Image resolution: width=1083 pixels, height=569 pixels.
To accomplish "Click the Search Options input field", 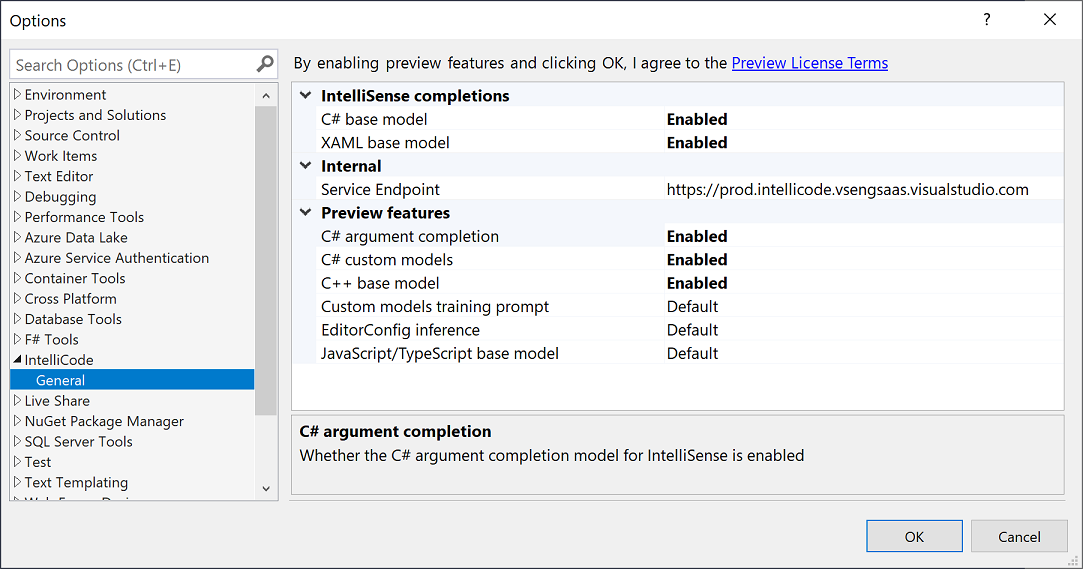I will (x=130, y=65).
